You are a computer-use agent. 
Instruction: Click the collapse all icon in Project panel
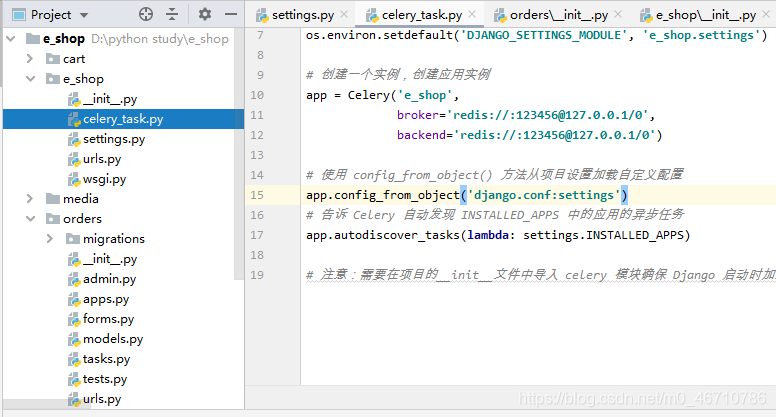coord(172,14)
